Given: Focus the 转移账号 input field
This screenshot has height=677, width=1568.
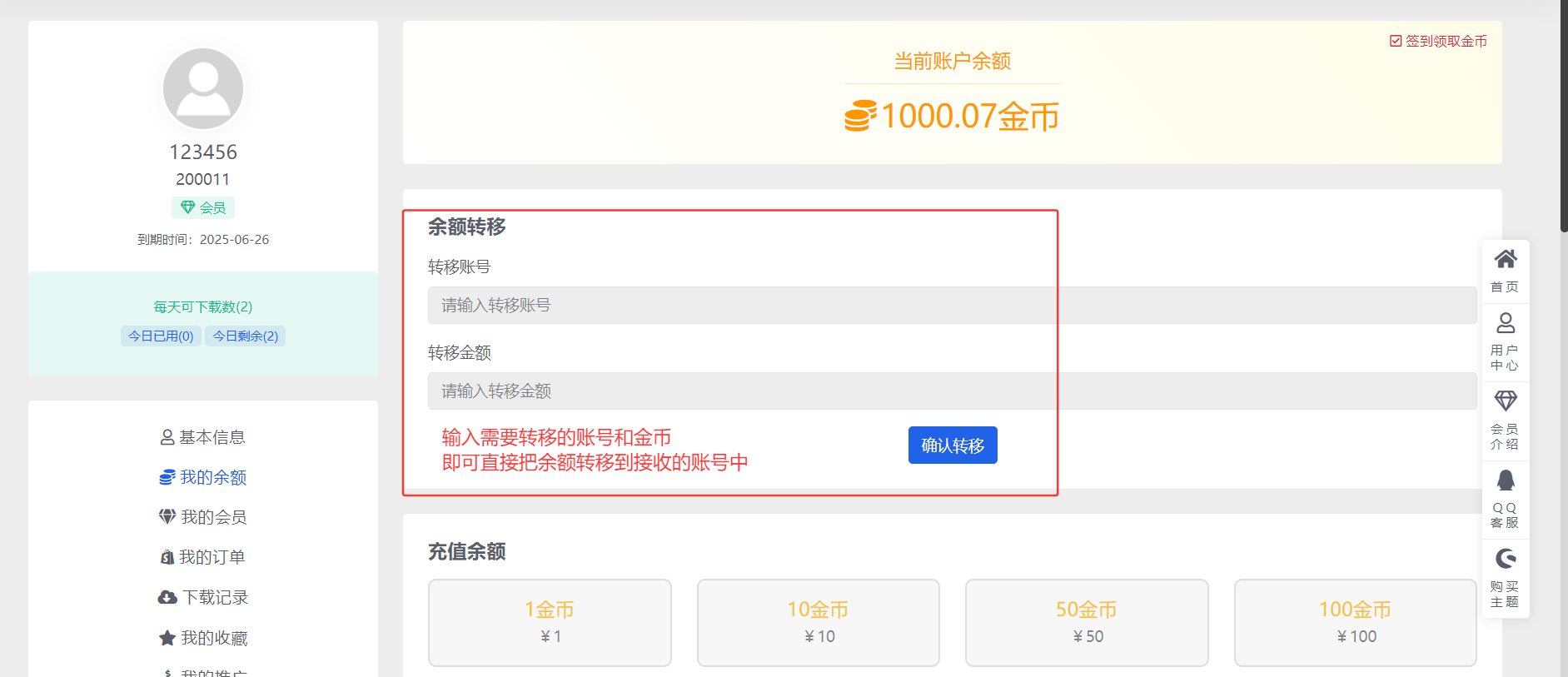Looking at the screenshot, I should pyautogui.click(x=952, y=306).
